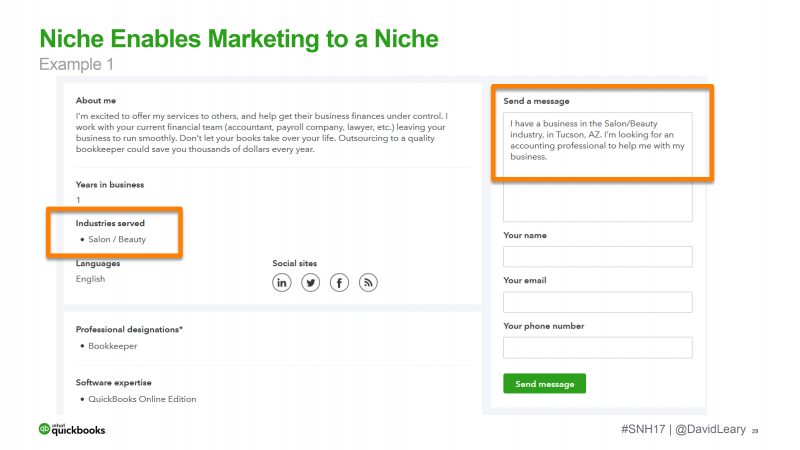This screenshot has height=450, width=800.
Task: Click the QuickBooks logo at bottom left
Action: pos(71,429)
